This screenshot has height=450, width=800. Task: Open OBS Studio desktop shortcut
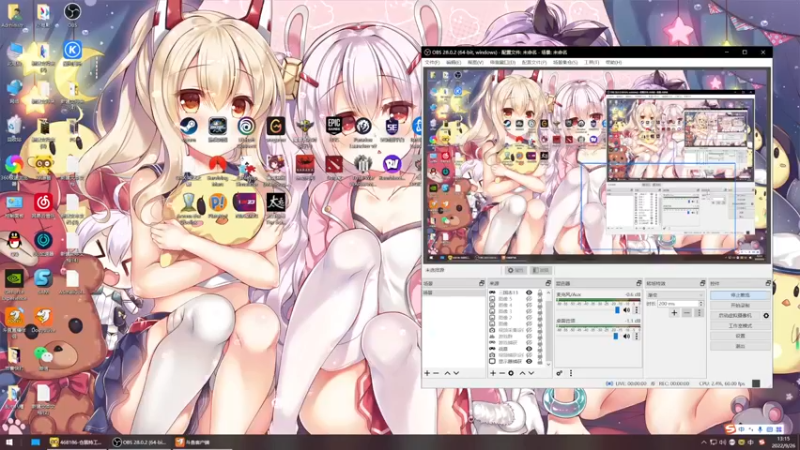click(72, 15)
